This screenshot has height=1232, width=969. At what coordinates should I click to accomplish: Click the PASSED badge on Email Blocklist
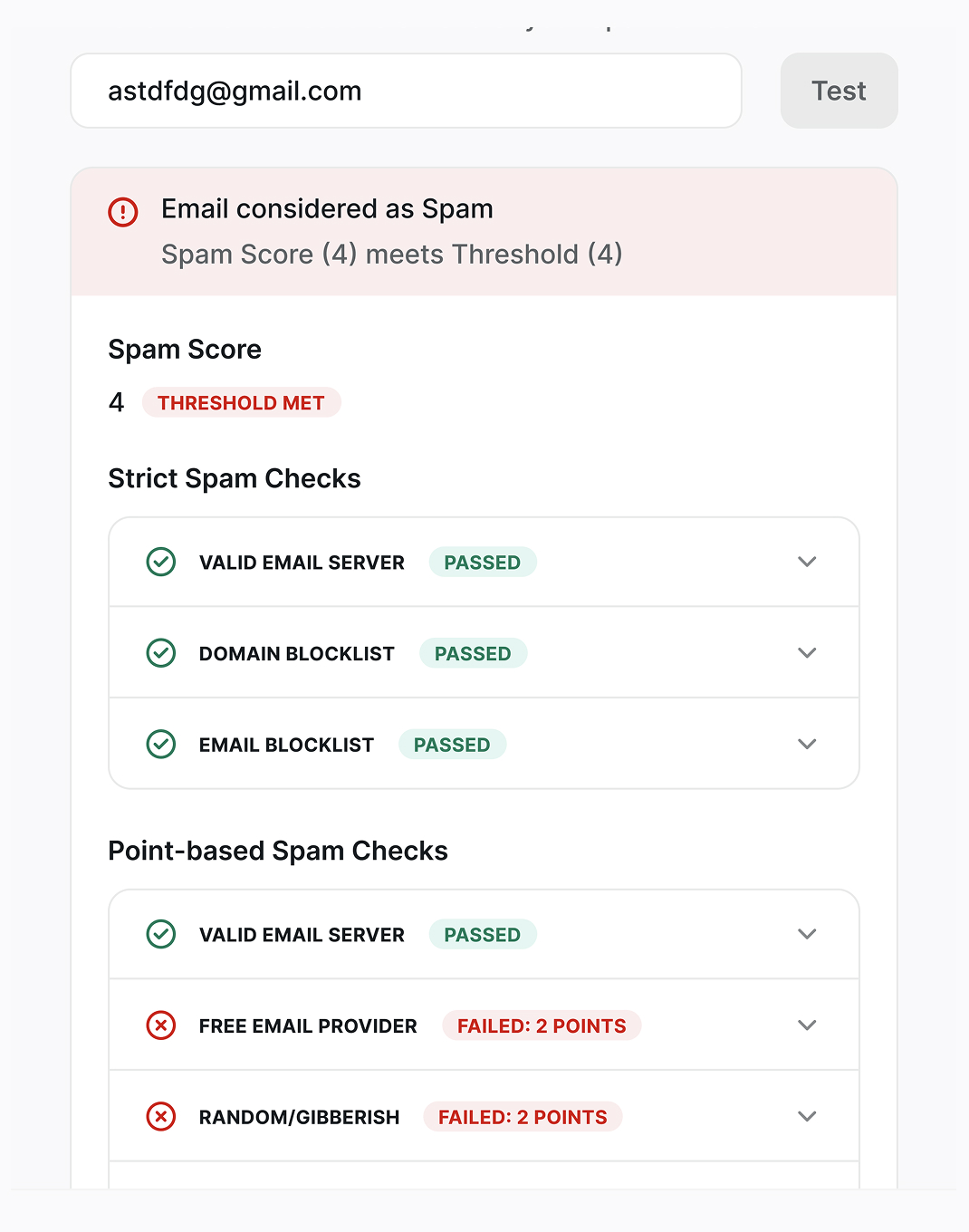click(452, 745)
